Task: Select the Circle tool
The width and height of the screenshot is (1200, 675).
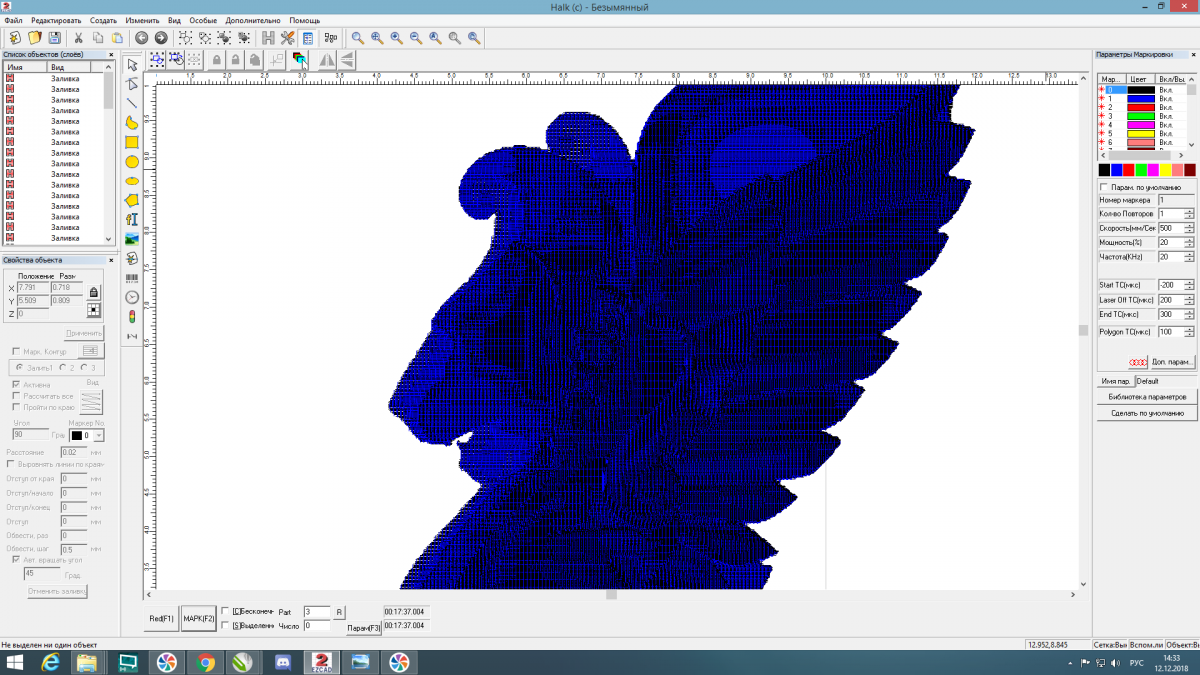Action: pos(132,161)
